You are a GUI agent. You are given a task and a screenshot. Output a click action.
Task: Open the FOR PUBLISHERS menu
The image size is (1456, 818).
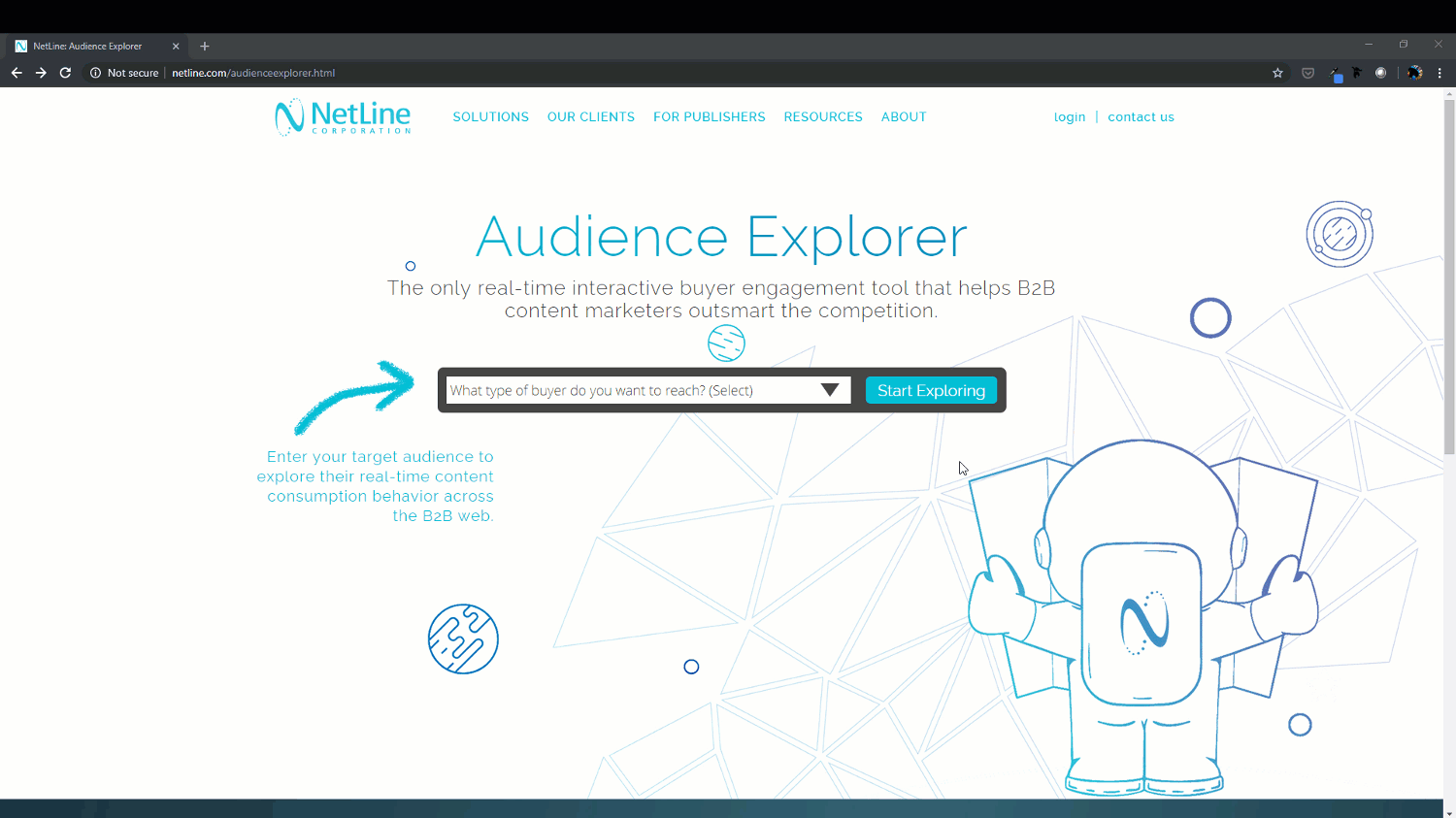[710, 116]
